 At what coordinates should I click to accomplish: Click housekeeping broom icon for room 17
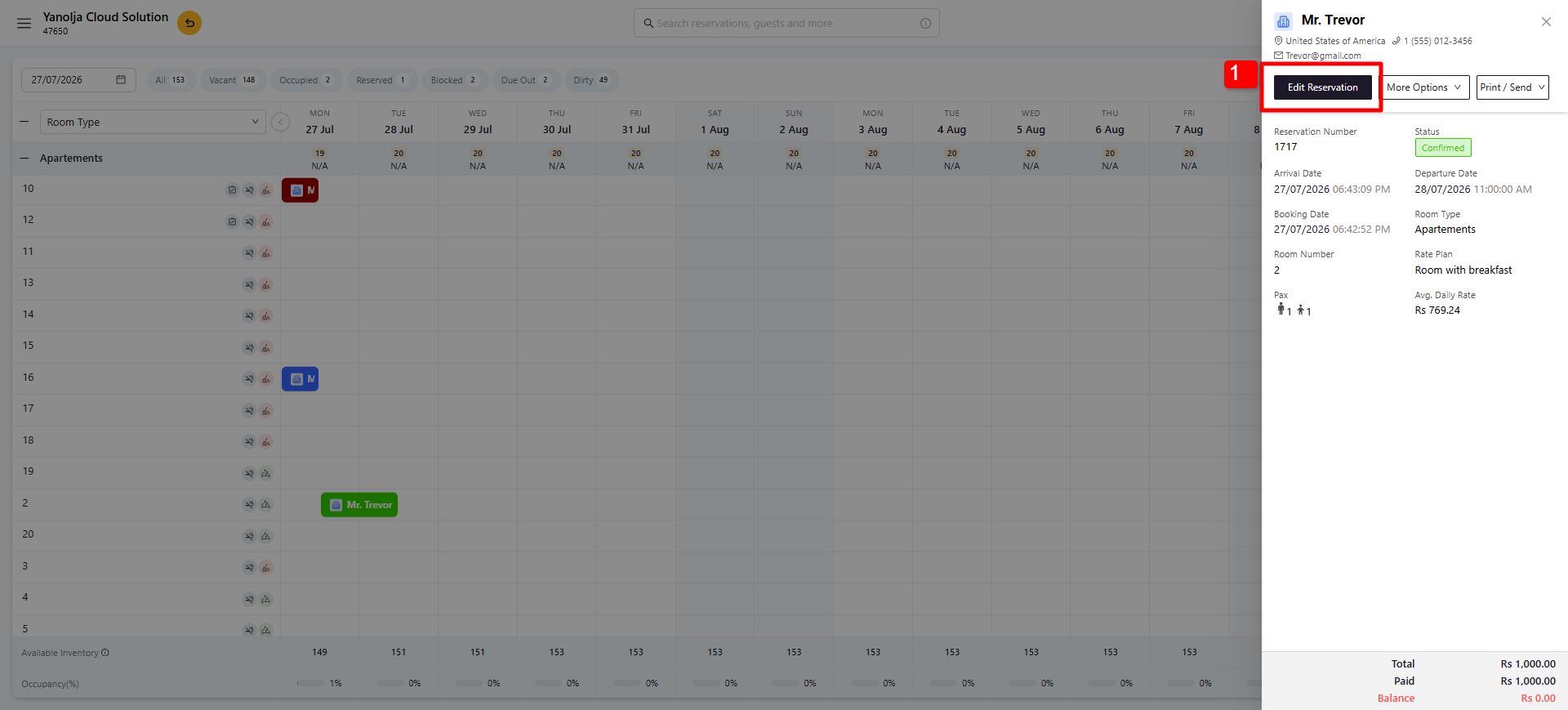[x=266, y=410]
